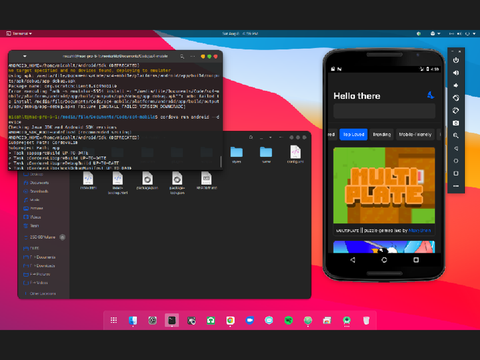This screenshot has width=480, height=360.
Task: Activate emulator zoom magnifier tool
Action: click(456, 136)
